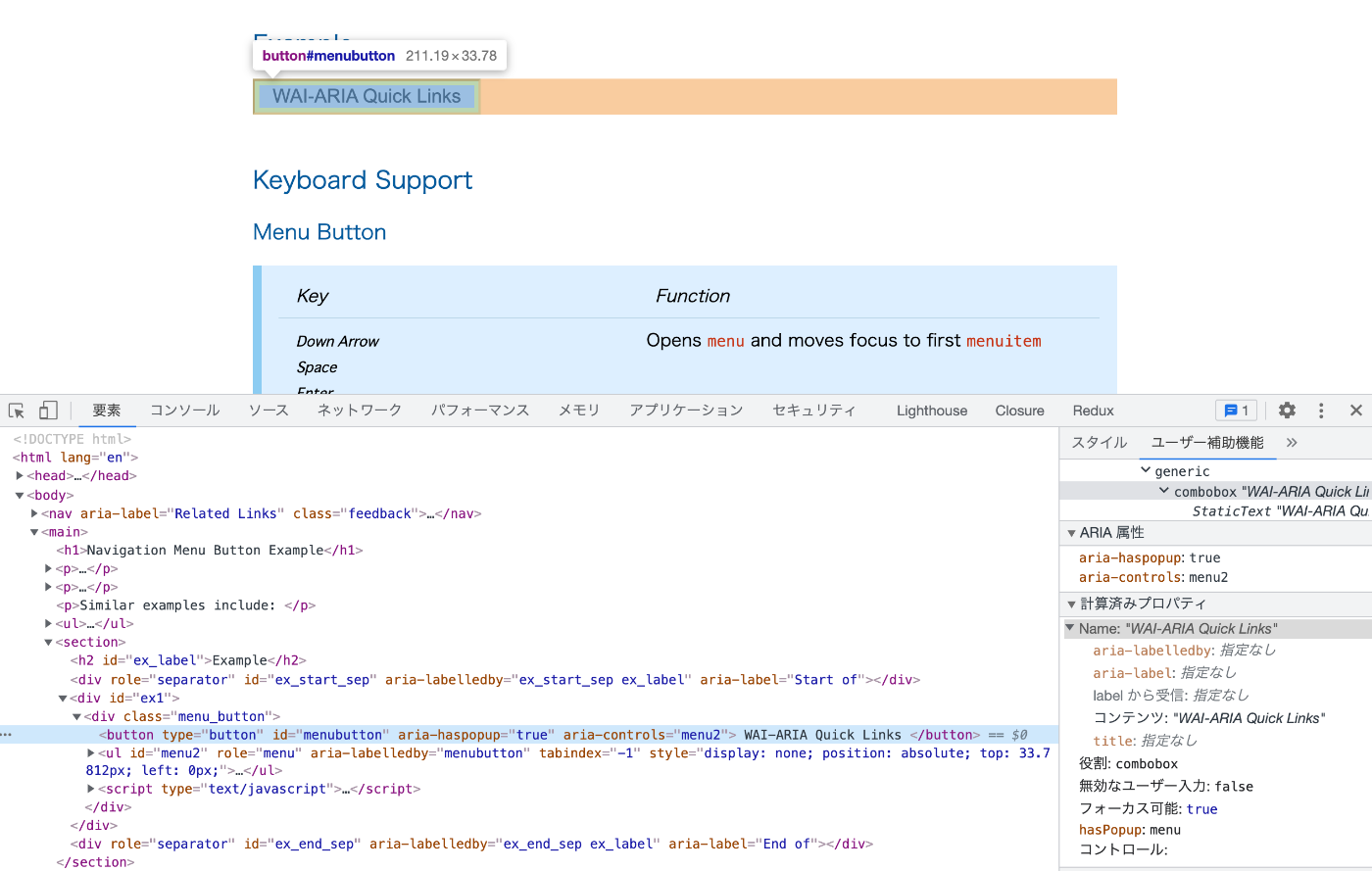
Task: Select the h2 id ex_label line
Action: [x=189, y=660]
